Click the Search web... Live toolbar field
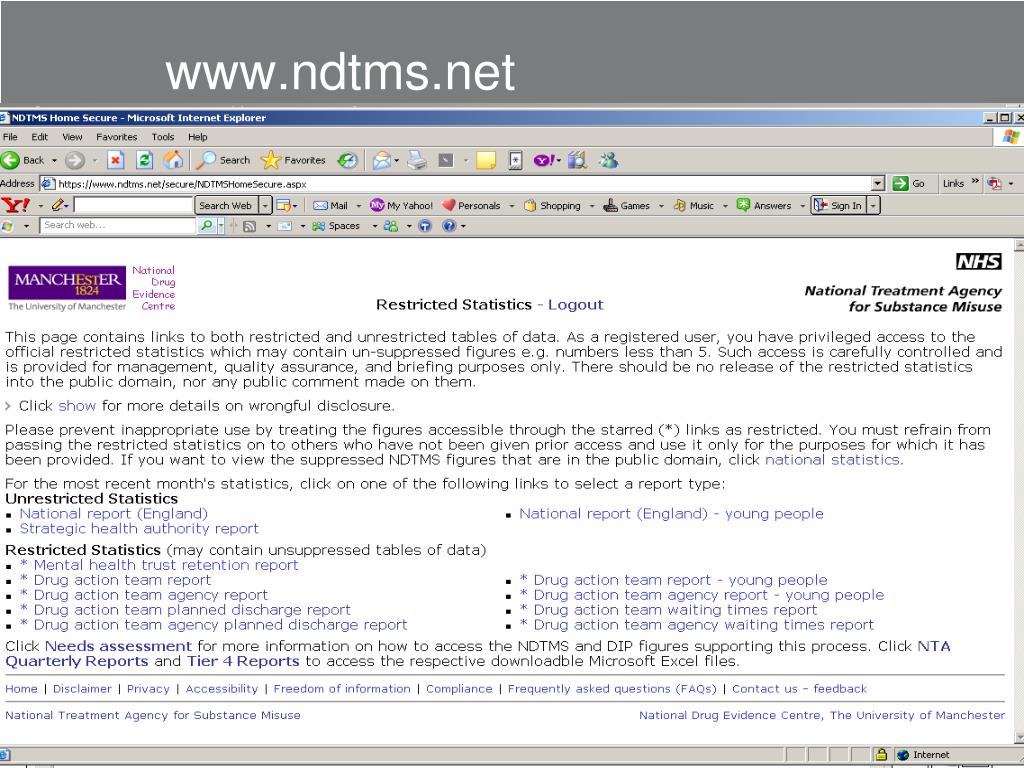The width and height of the screenshot is (1024, 768). point(118,226)
